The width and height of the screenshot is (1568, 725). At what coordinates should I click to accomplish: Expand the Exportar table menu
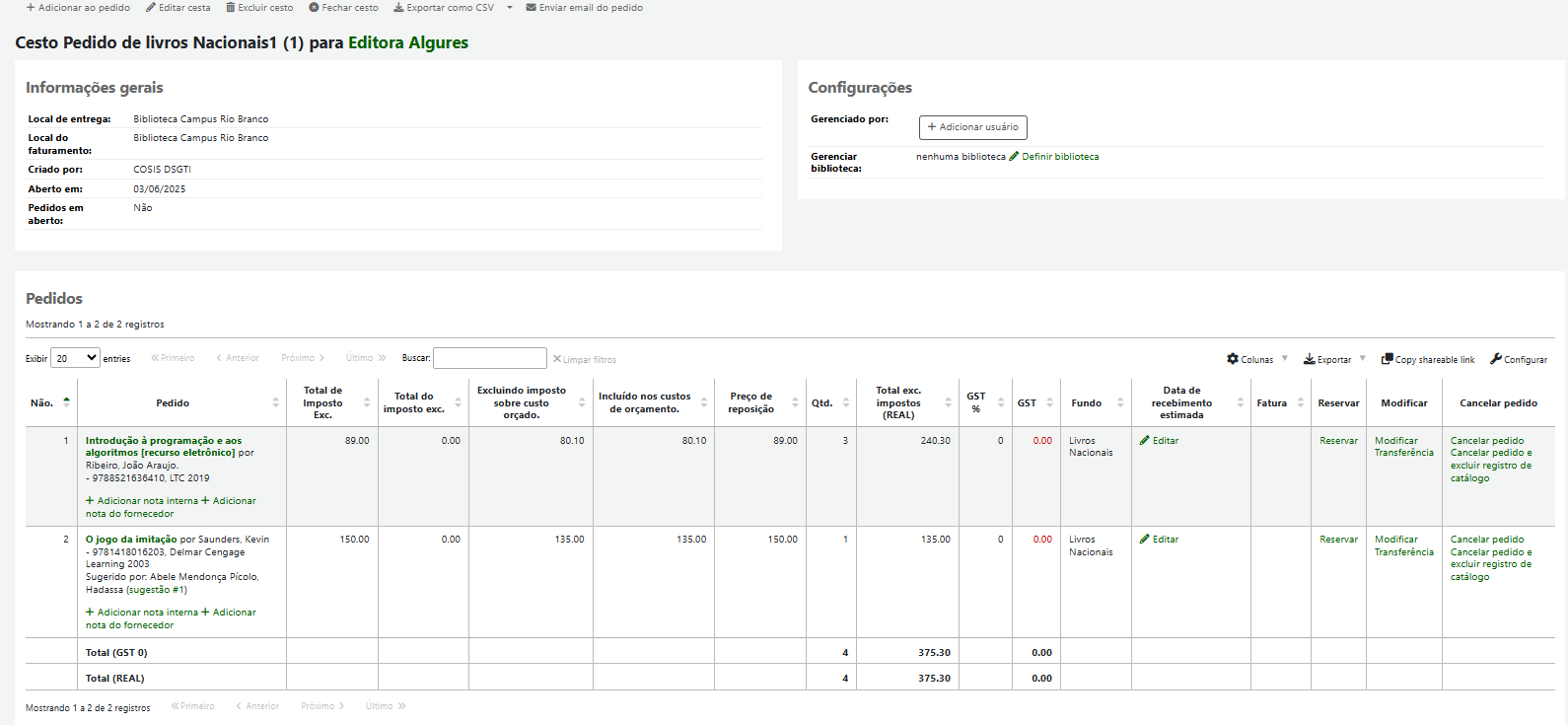click(1334, 359)
